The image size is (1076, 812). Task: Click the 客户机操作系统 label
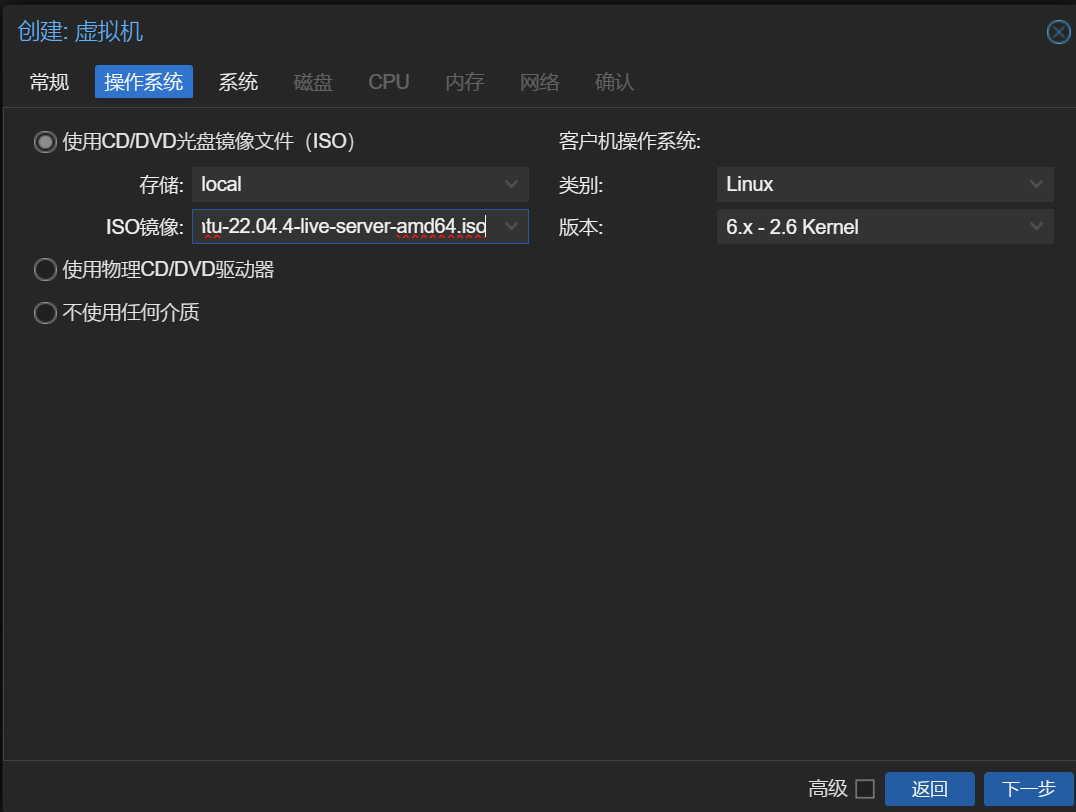coord(629,141)
